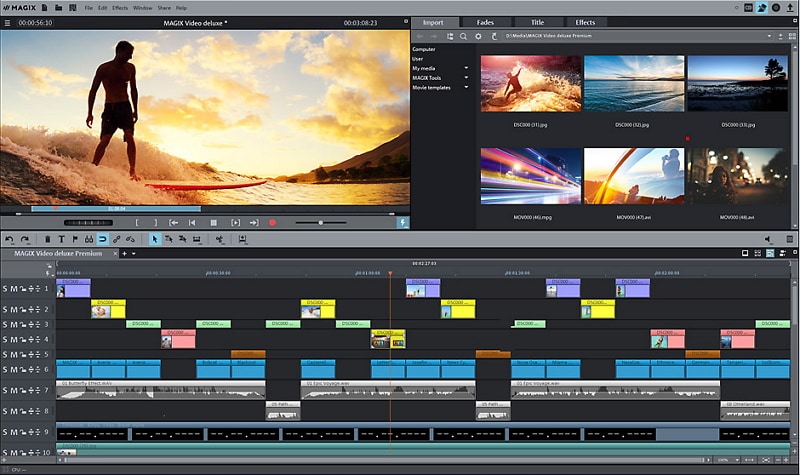The image size is (800, 475).
Task: Switch to the Effects tab in the media pool
Action: 585,22
